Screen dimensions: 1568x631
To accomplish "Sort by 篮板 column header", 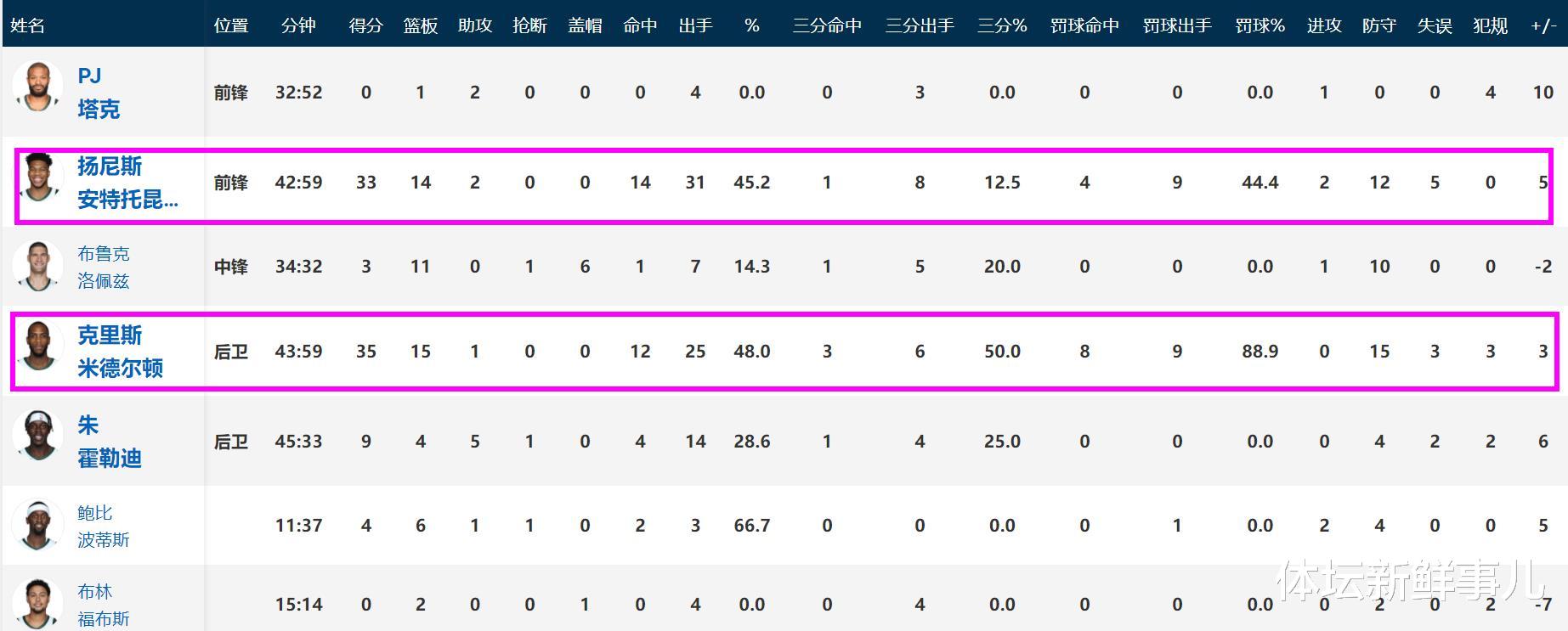I will pos(420,25).
